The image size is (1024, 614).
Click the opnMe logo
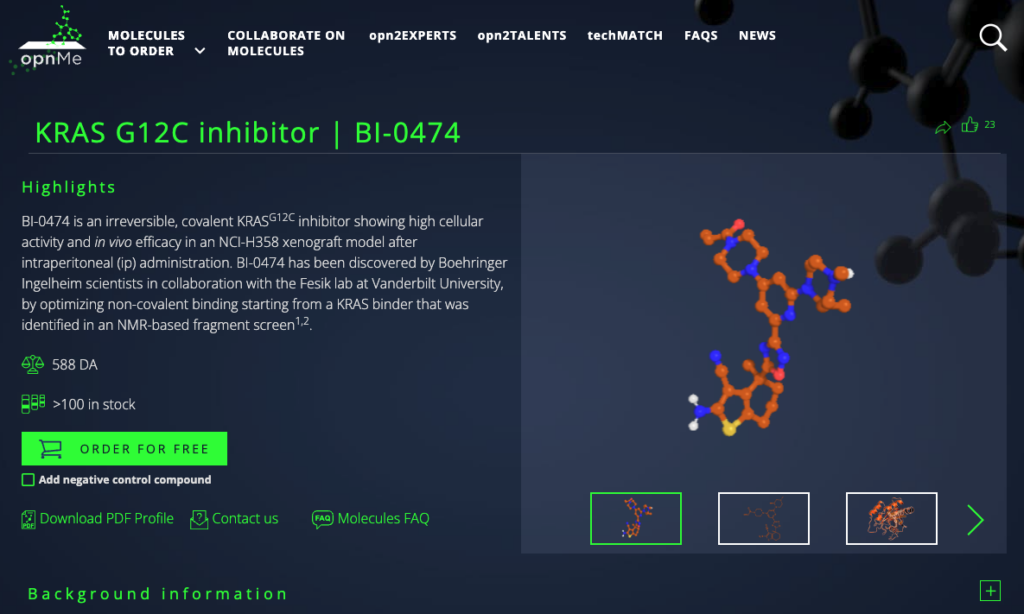tap(50, 40)
